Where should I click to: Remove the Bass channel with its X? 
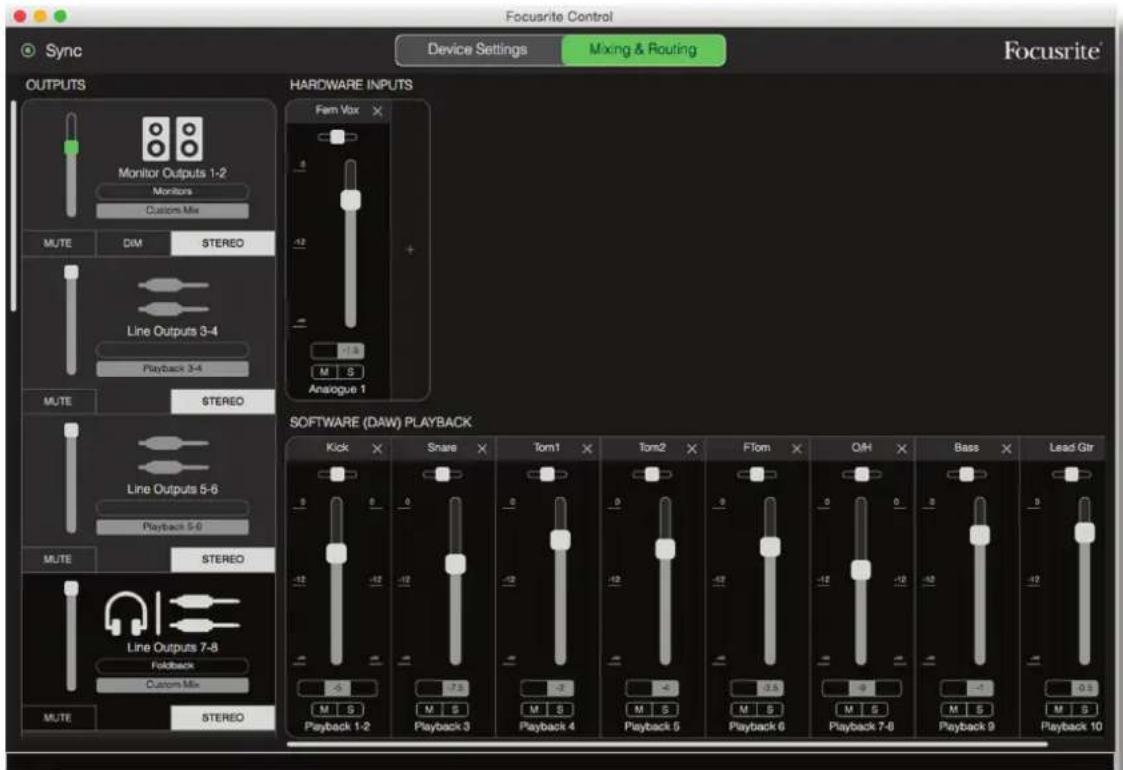[x=1006, y=448]
